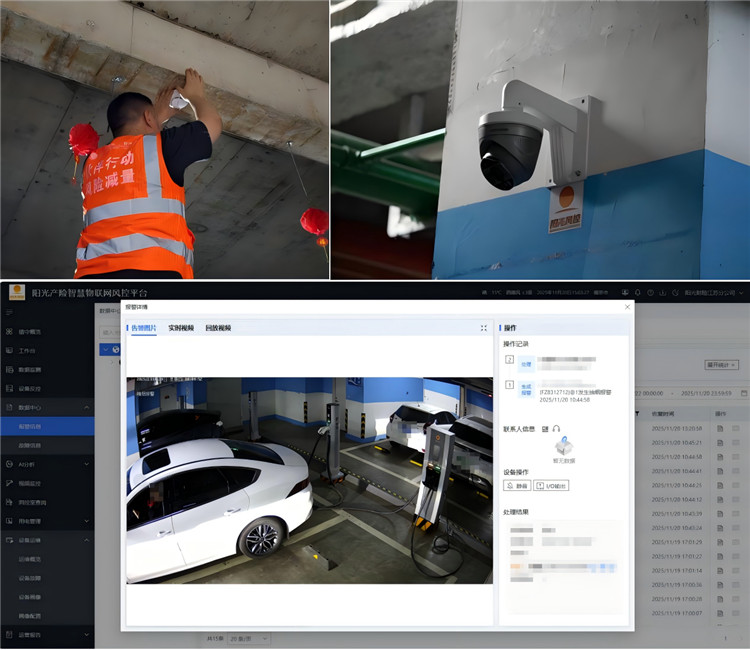Switch to the 实时视频 tab

point(181,328)
